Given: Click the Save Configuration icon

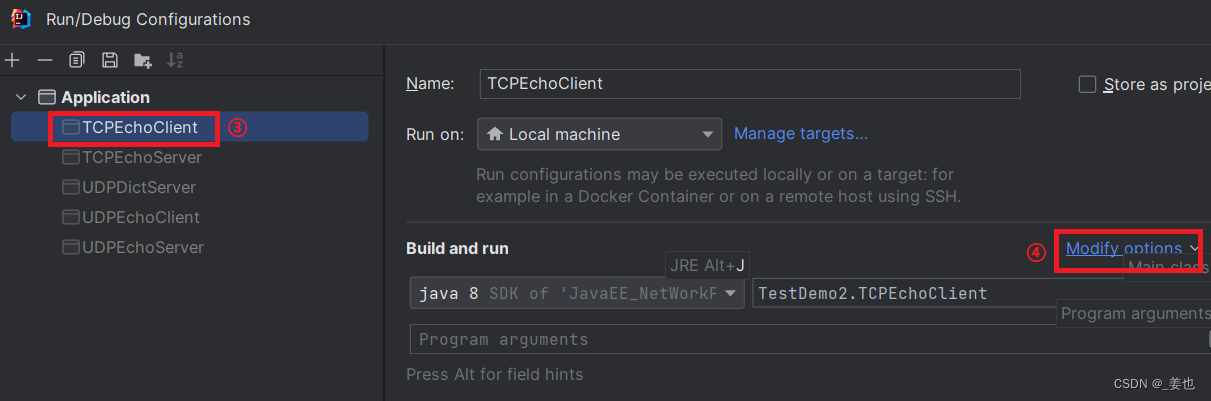Looking at the screenshot, I should tap(110, 60).
